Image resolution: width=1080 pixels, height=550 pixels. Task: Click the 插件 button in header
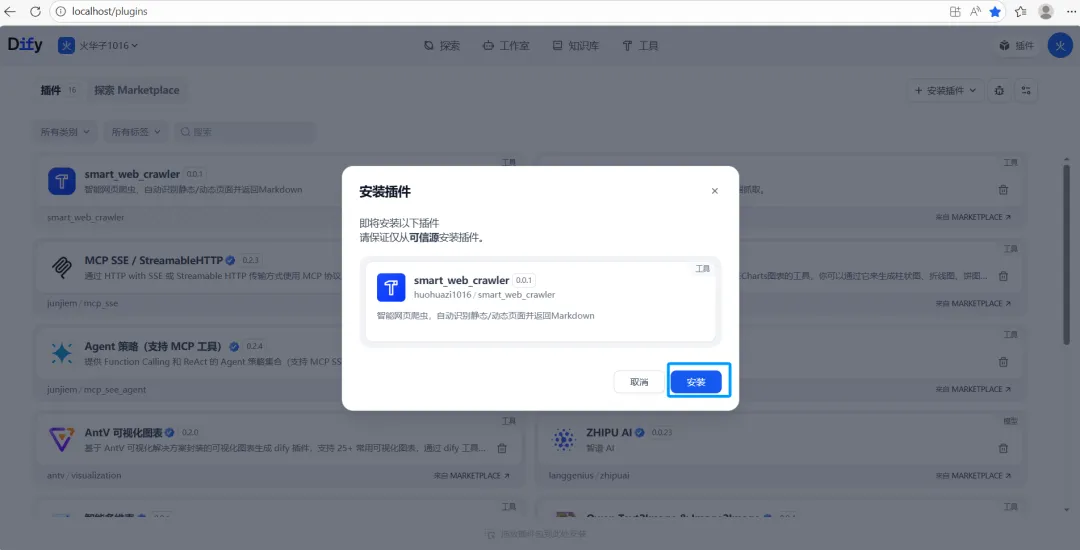pos(1017,46)
